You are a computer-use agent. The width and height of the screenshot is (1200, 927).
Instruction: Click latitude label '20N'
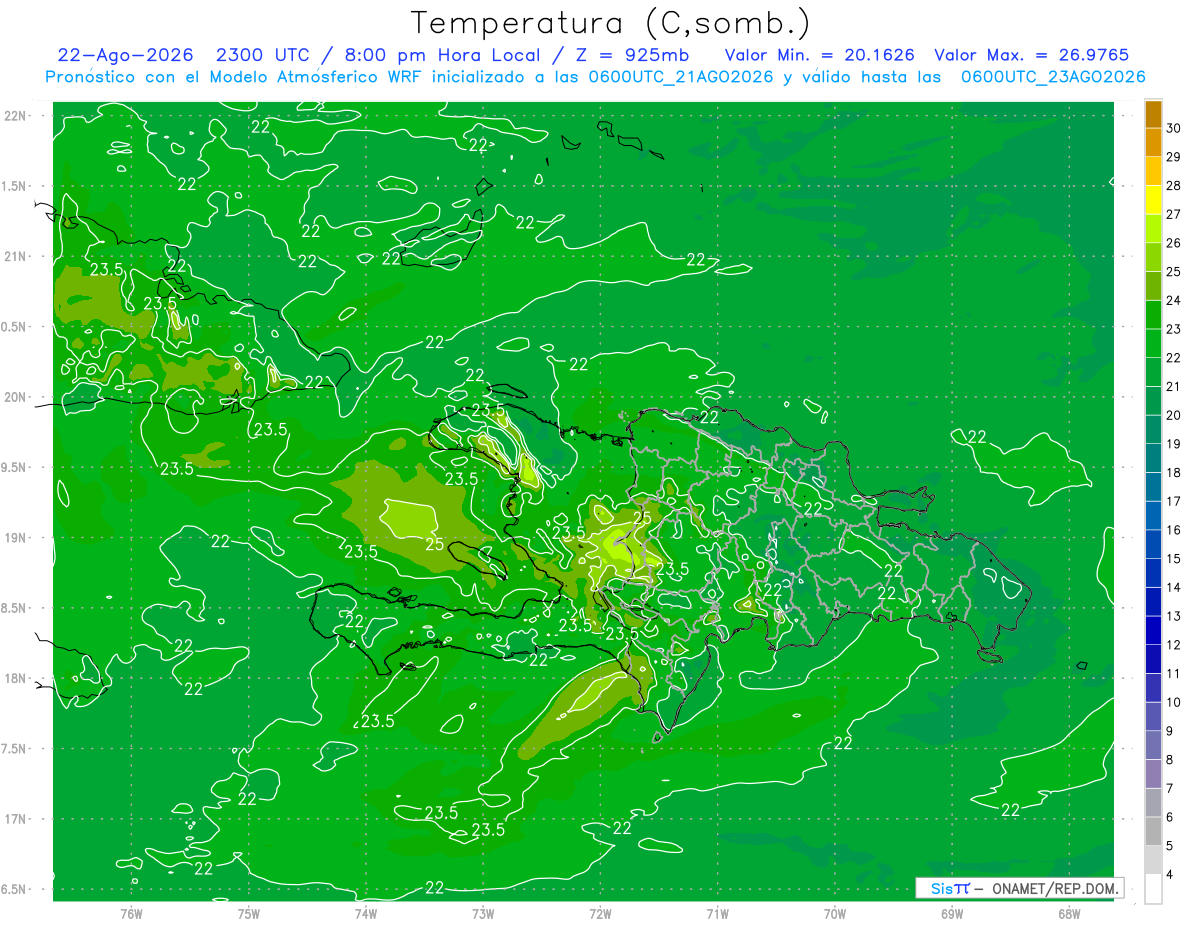[x=17, y=397]
